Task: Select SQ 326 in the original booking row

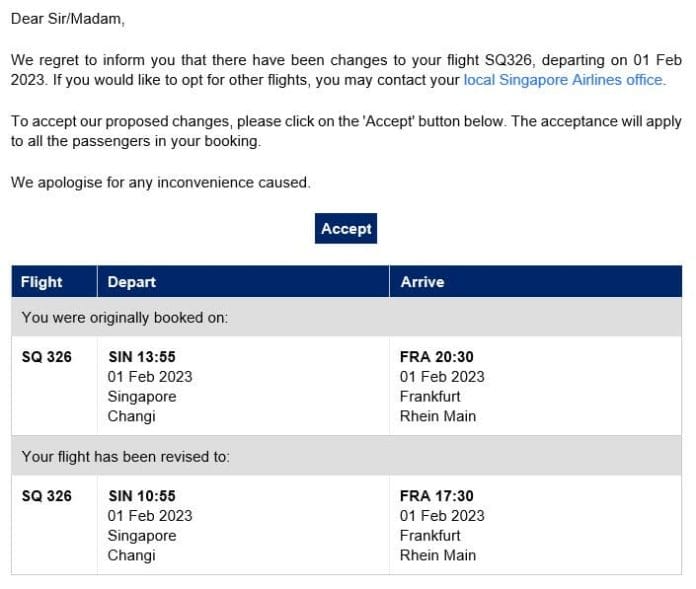Action: (x=47, y=356)
